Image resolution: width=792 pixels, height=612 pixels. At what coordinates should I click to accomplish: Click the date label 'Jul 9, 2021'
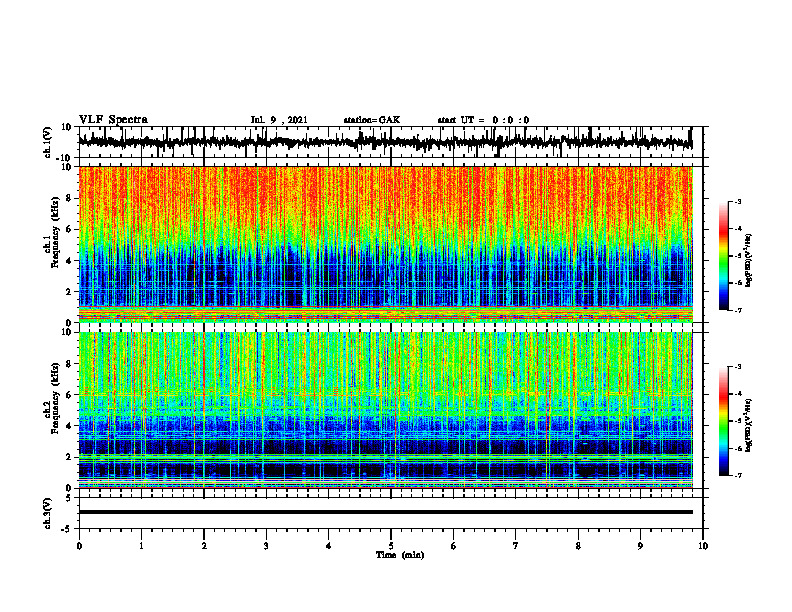pyautogui.click(x=279, y=120)
